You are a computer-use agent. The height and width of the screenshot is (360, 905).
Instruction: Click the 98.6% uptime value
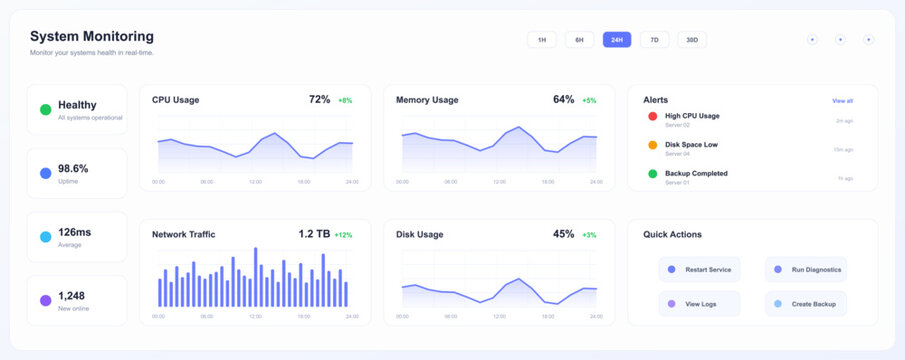(73, 168)
